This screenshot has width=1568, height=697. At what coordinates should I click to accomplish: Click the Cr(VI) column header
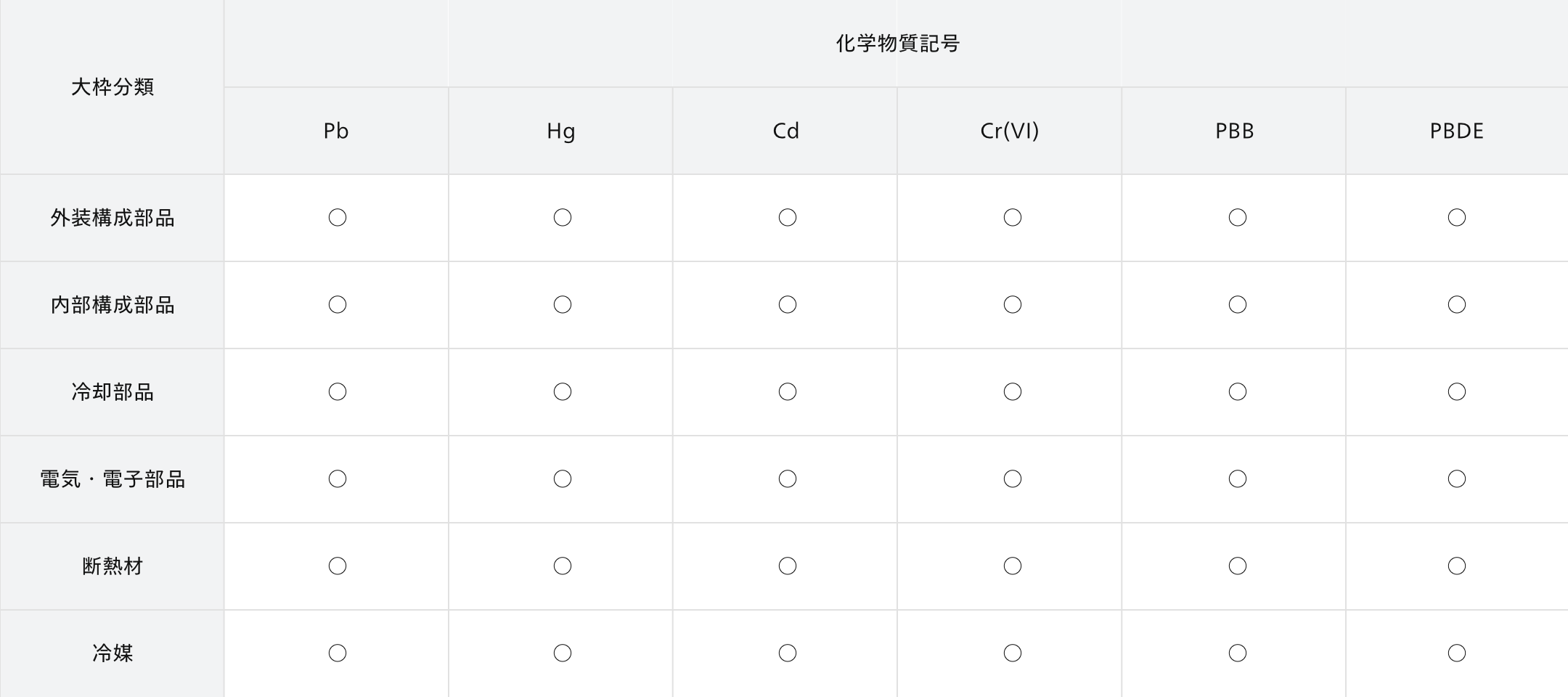[1010, 131]
